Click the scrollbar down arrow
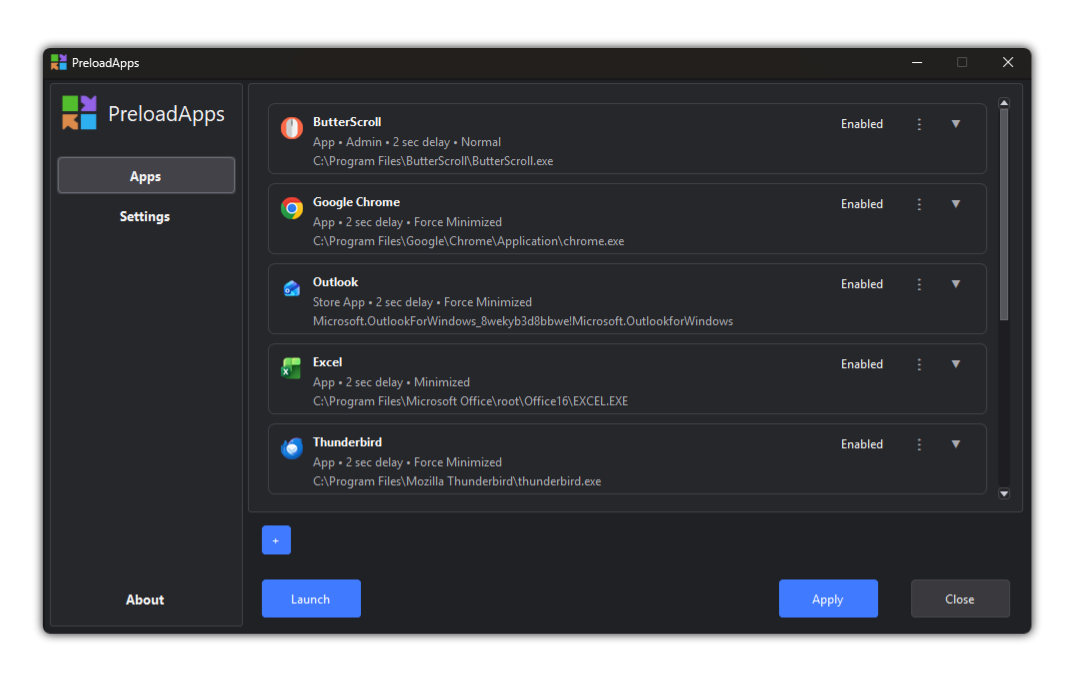The width and height of the screenshot is (1076, 690). [x=1004, y=494]
